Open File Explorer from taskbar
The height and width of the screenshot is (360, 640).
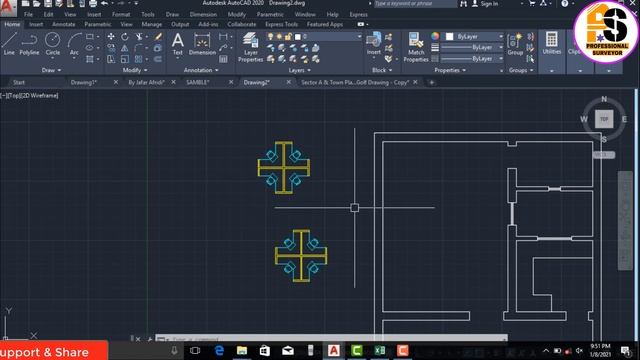242,351
